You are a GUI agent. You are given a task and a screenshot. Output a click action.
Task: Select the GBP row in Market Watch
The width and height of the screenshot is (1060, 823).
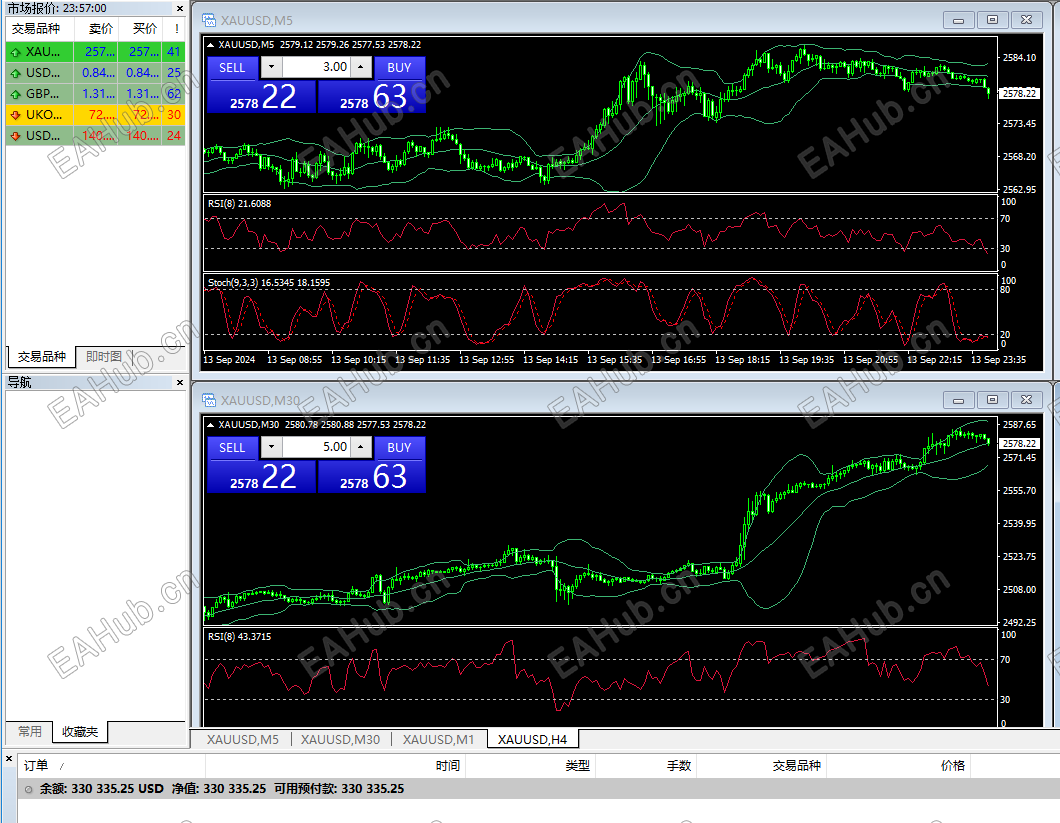(95, 94)
